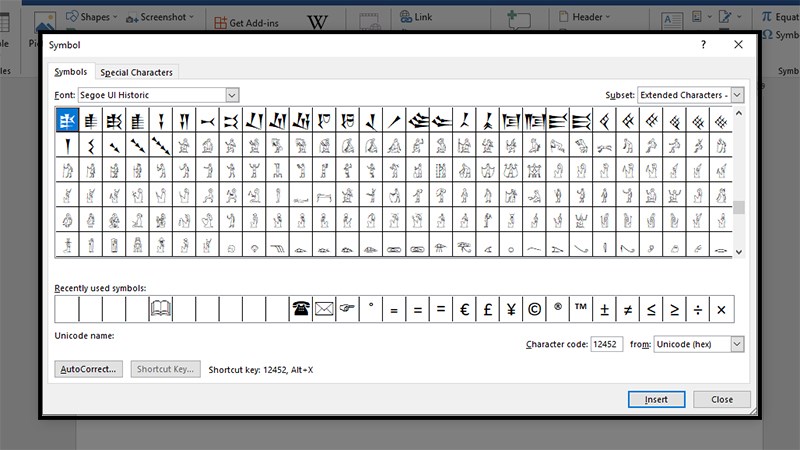Click the symbol grid scrollbar thumb
The image size is (800, 450).
click(x=738, y=207)
